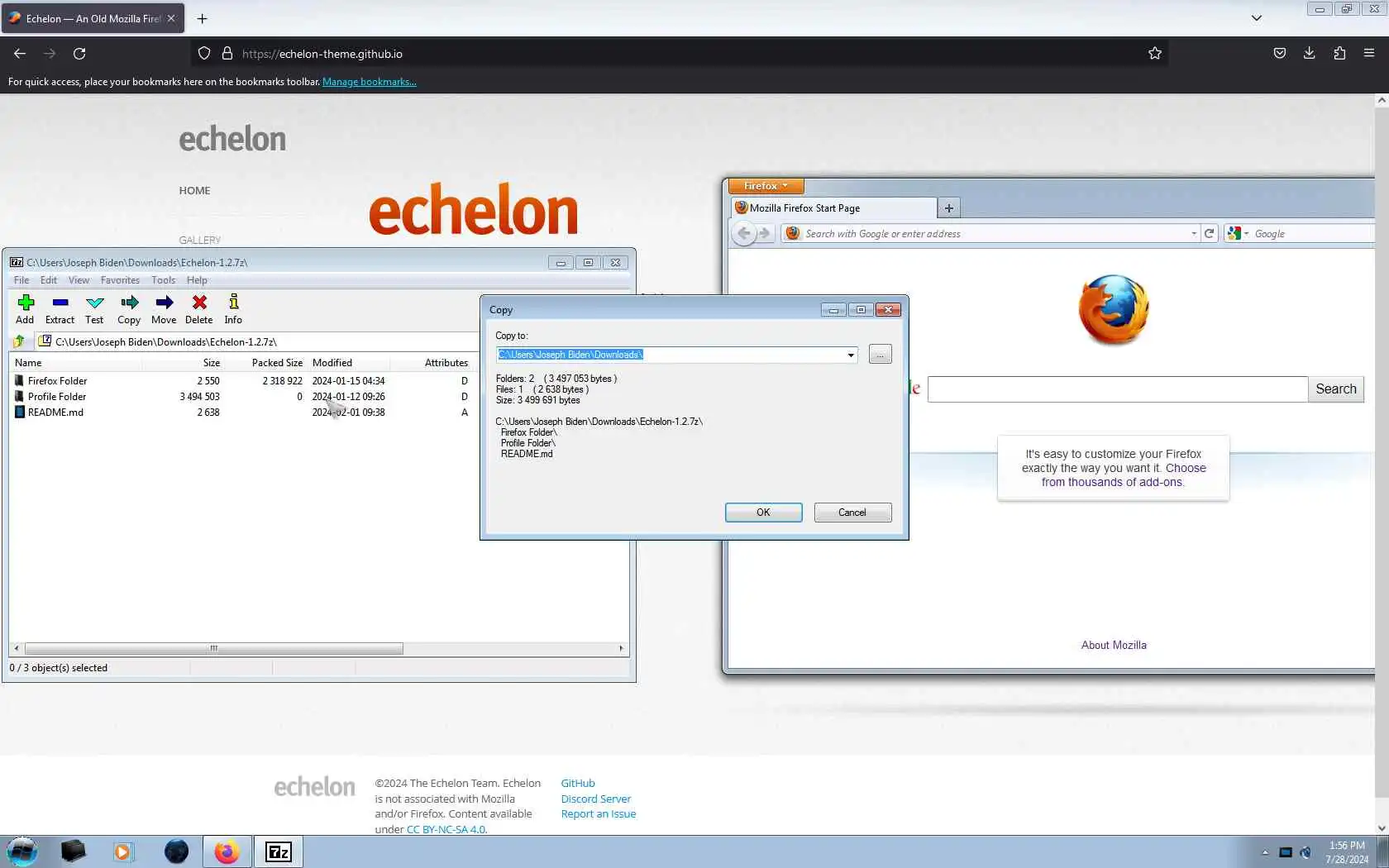The height and width of the screenshot is (868, 1389).
Task: Click the orange Firefox menu button in the preview
Action: (766, 186)
